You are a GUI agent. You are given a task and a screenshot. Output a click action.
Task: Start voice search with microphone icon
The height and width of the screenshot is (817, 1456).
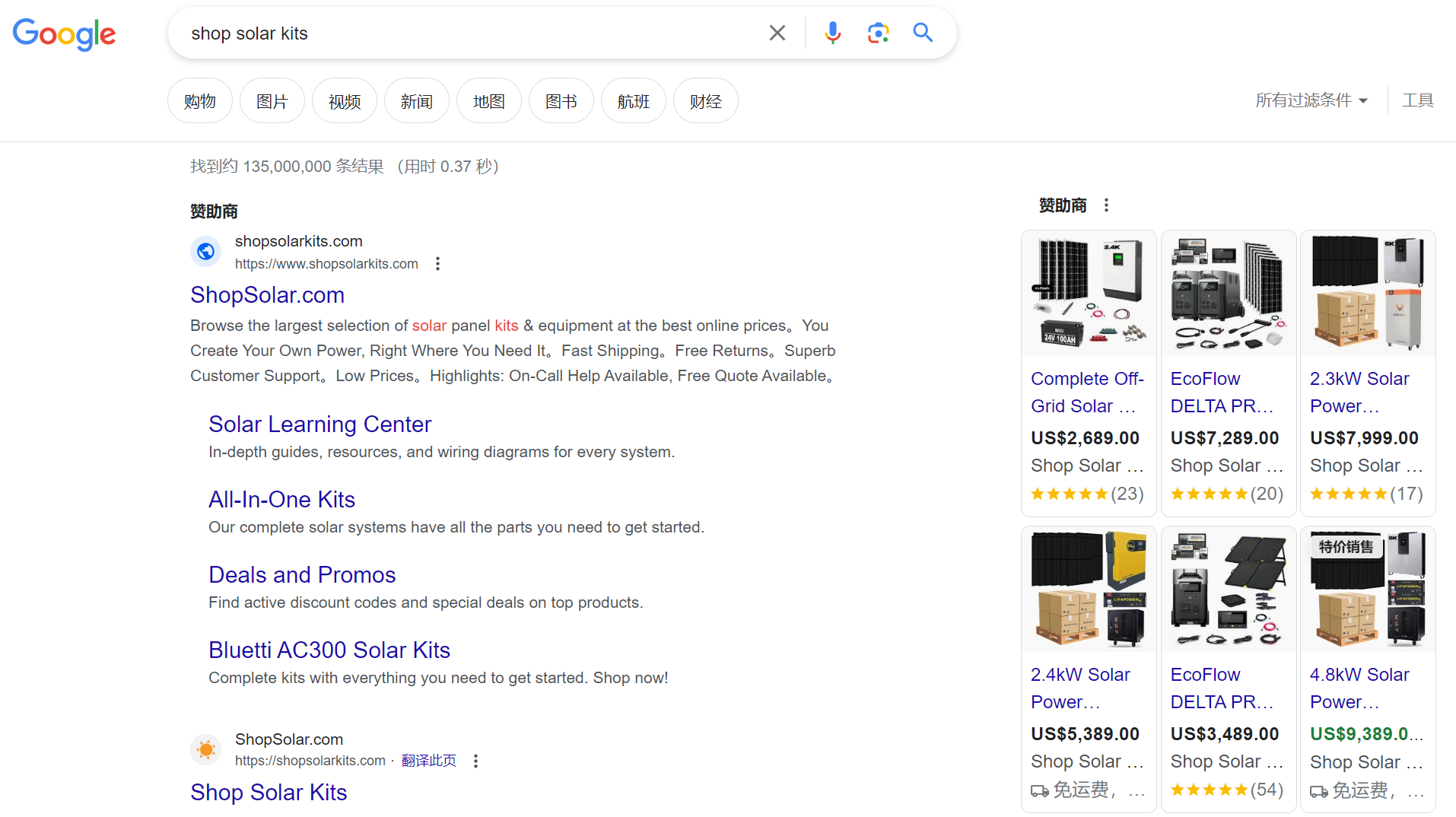(833, 33)
